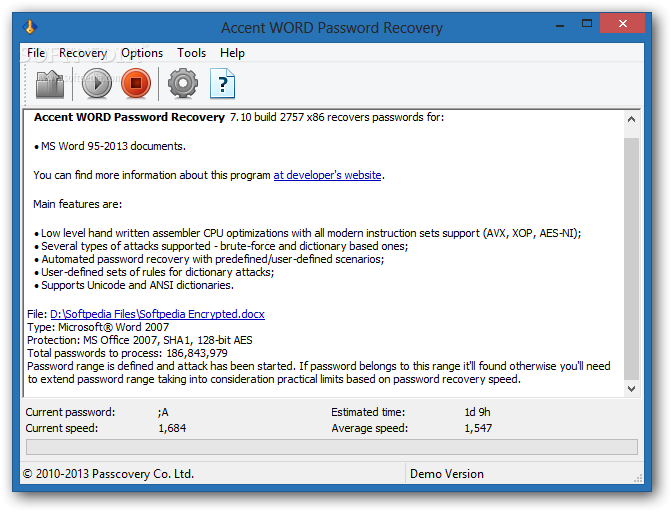This screenshot has height=512, width=672.
Task: Click the Estimated time value '1d 9h'
Action: 477,412
